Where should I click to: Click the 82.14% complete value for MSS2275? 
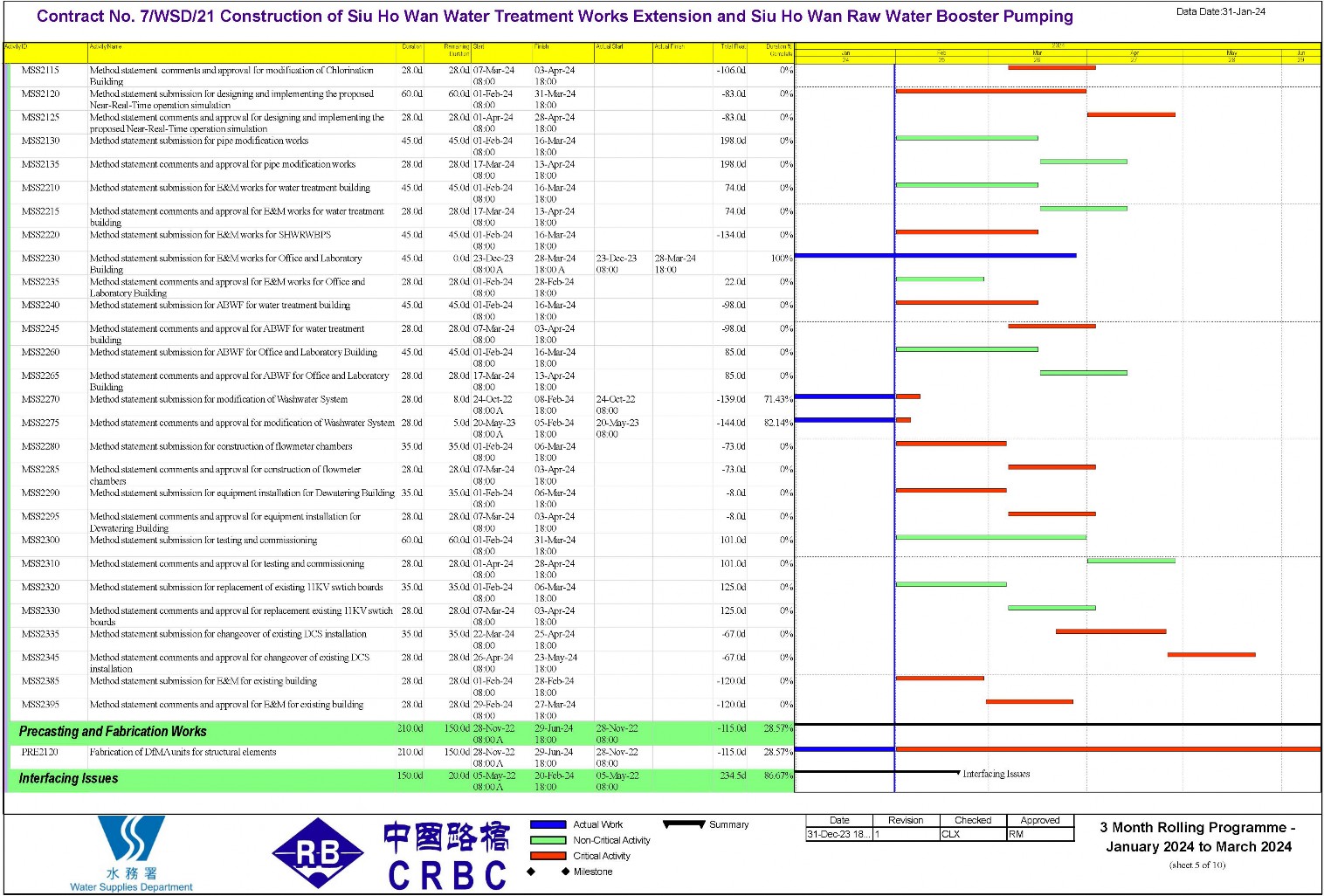click(x=778, y=423)
